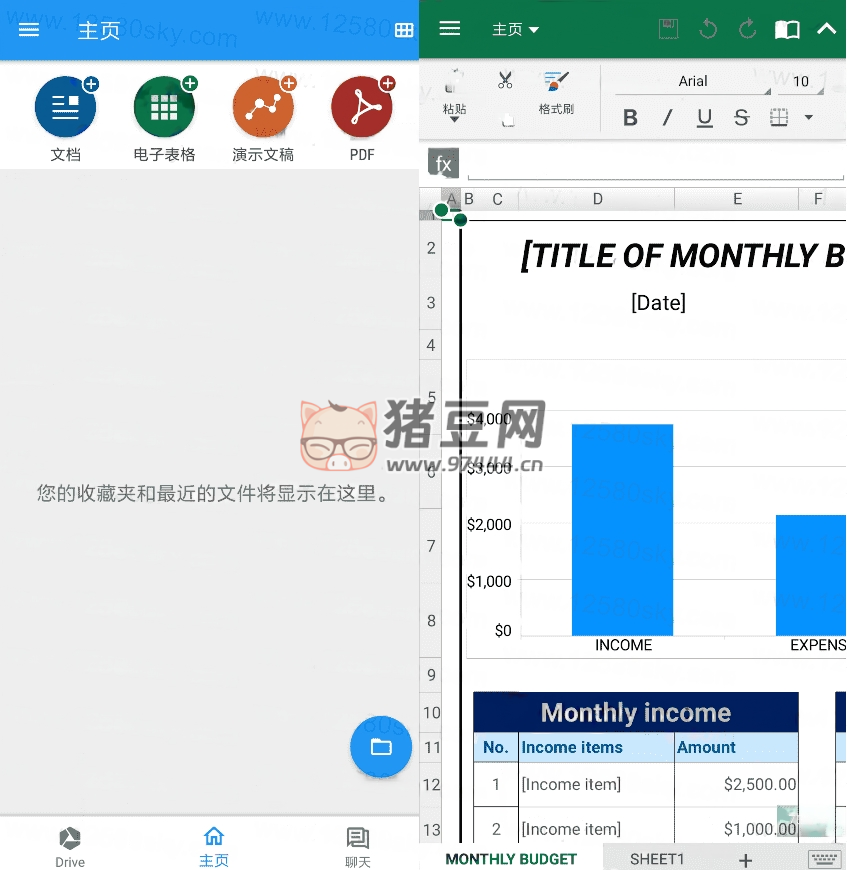Open the Drive tab
847x870 pixels.
(x=70, y=846)
